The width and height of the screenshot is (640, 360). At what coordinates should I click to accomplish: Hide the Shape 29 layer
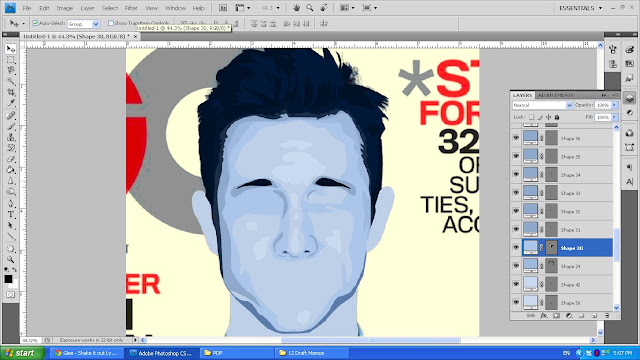(x=516, y=266)
